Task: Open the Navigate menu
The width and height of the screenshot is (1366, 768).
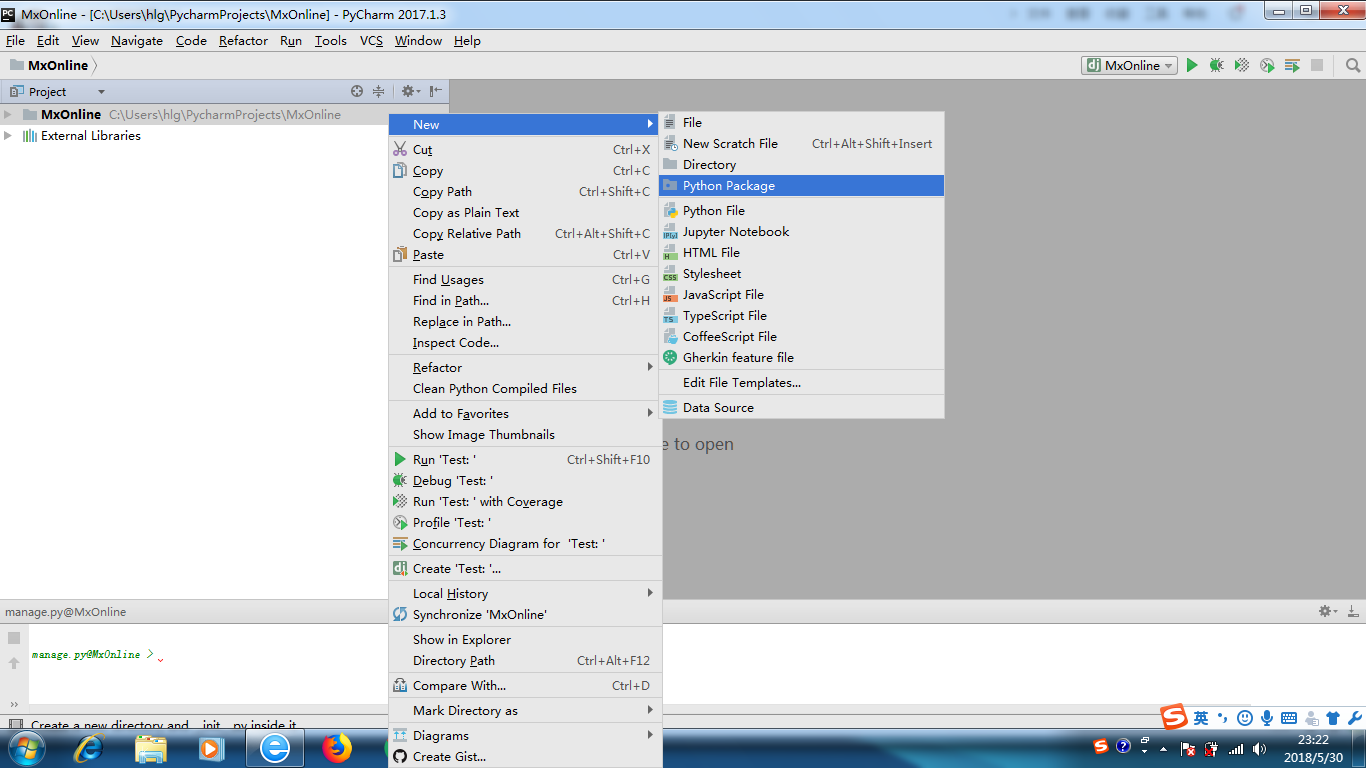Action: click(x=137, y=40)
